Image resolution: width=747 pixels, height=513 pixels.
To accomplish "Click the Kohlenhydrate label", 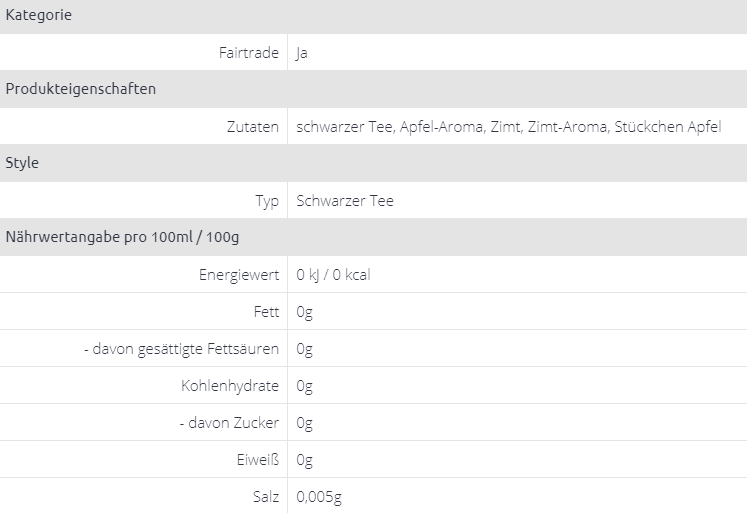I will (x=230, y=386).
